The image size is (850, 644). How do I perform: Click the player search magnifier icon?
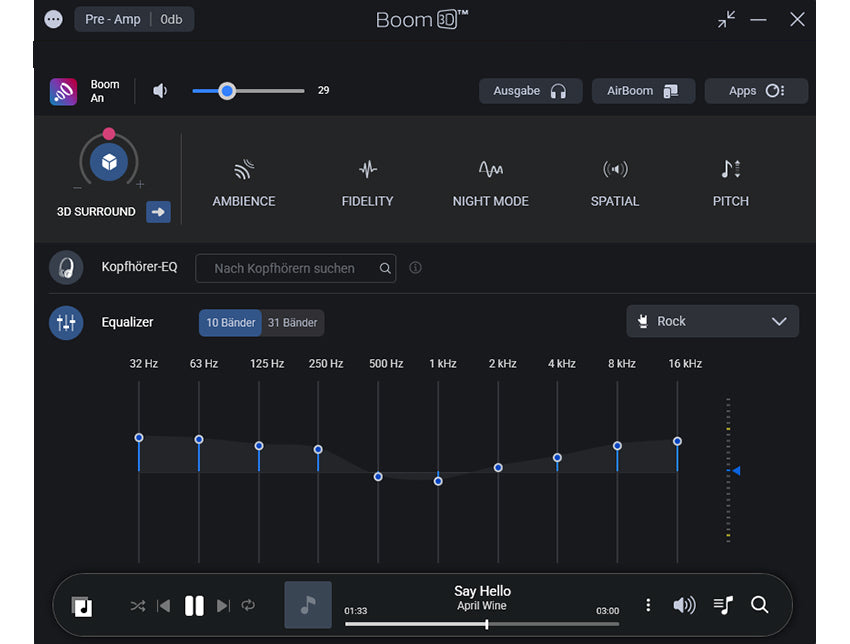(759, 604)
